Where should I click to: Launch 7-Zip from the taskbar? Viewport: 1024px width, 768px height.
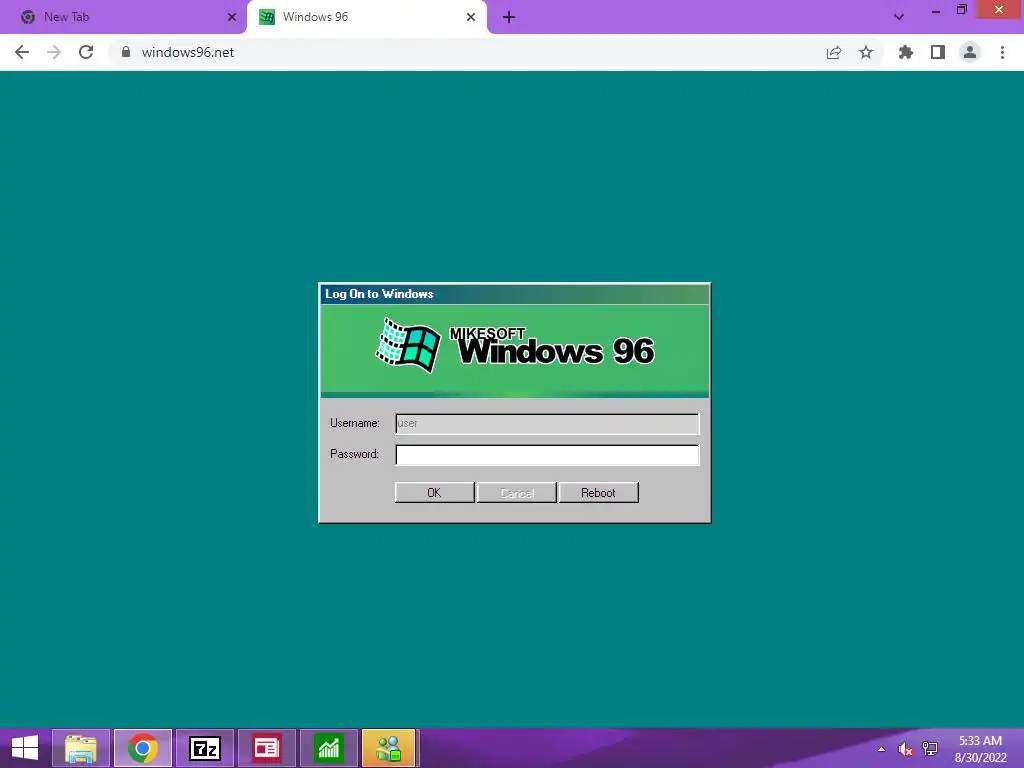point(205,748)
